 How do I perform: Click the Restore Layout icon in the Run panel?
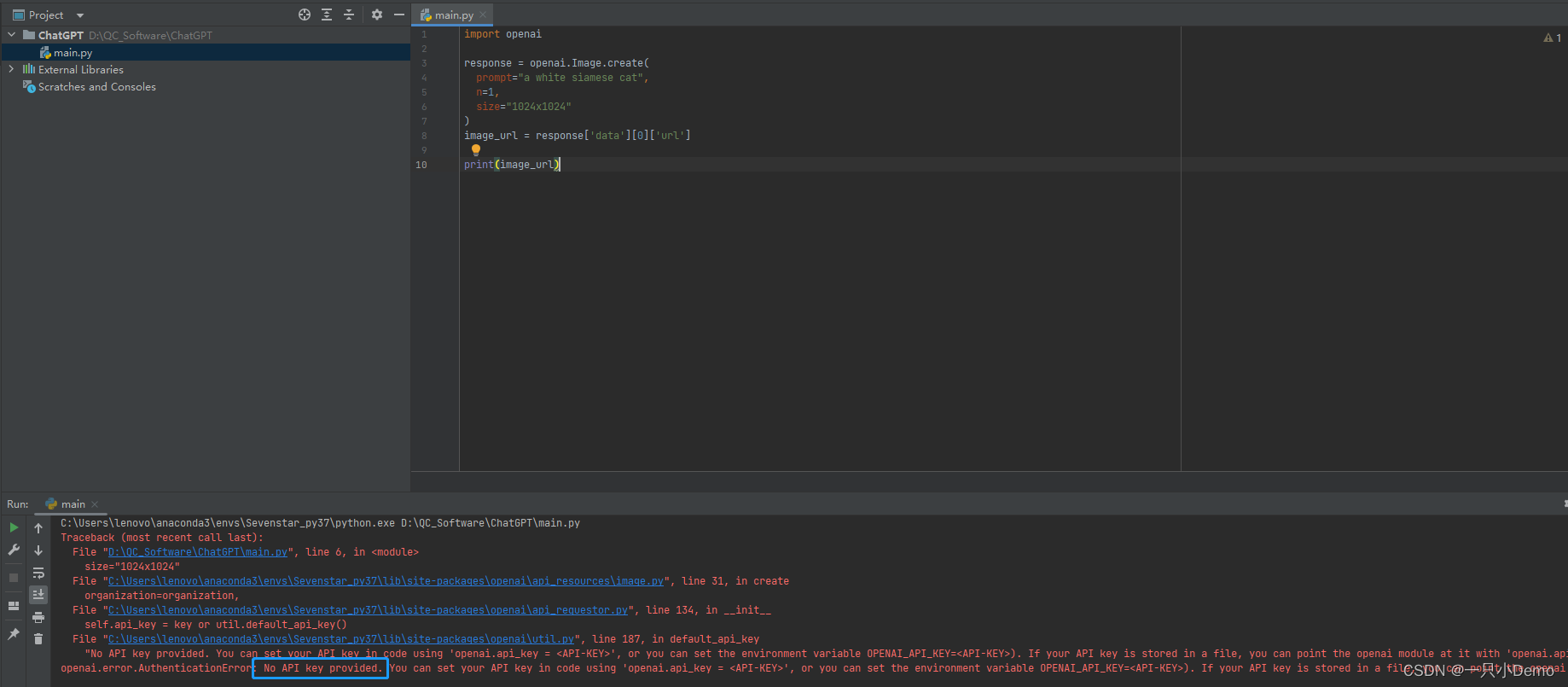(14, 606)
